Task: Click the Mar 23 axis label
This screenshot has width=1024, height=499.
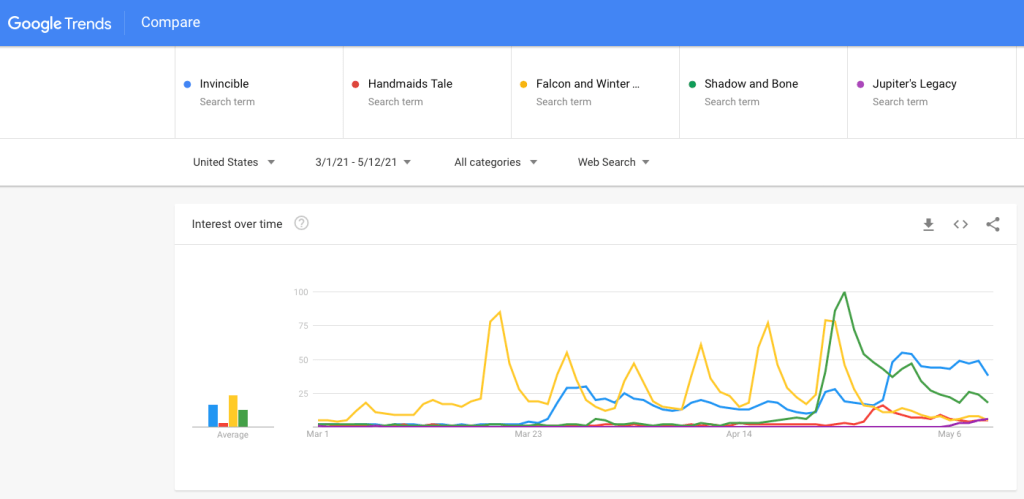Action: tap(528, 433)
